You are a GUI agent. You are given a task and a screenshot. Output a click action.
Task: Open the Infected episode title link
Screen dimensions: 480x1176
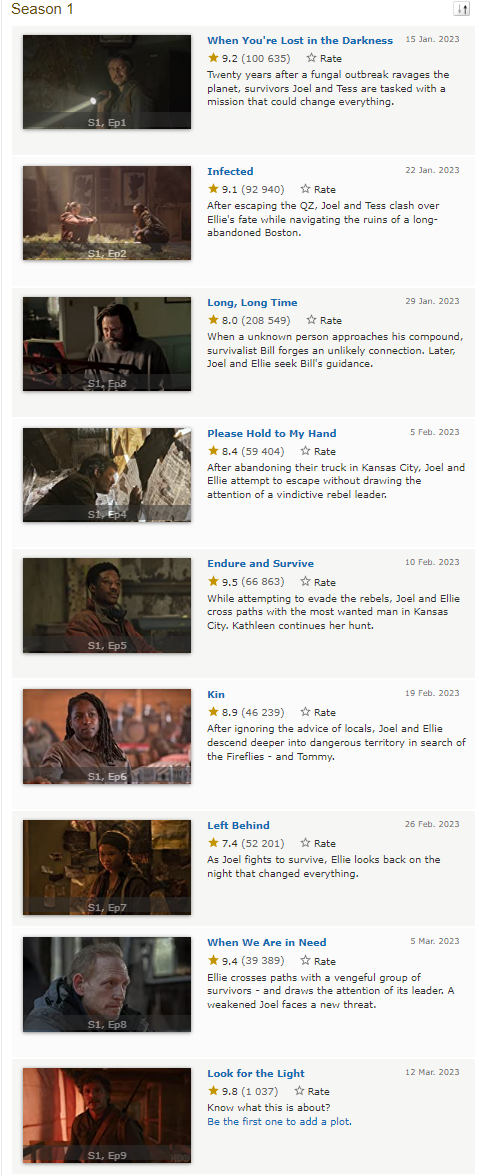(230, 171)
